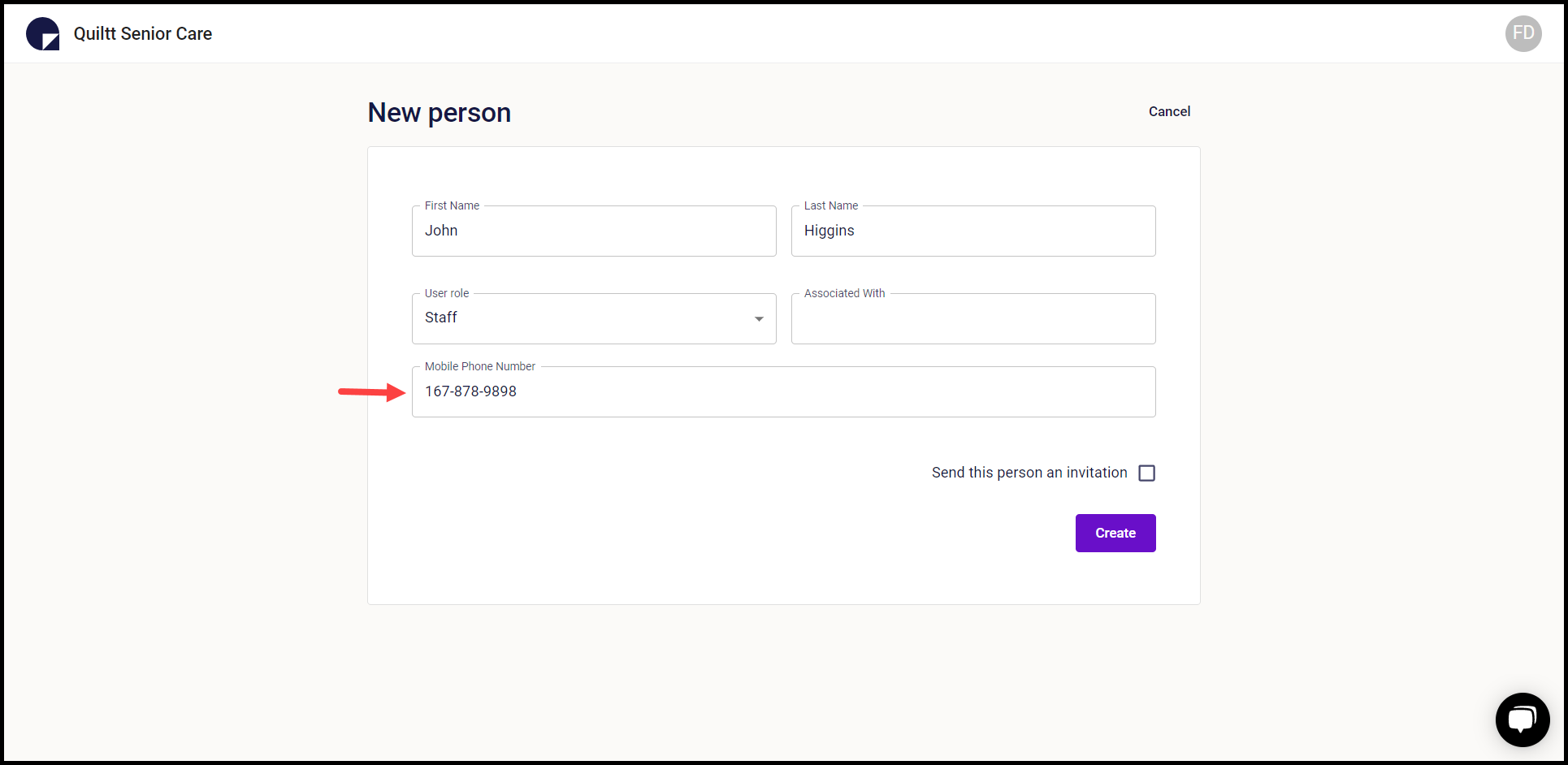This screenshot has height=765, width=1568.
Task: Click the First Name field containing John
Action: click(x=593, y=231)
